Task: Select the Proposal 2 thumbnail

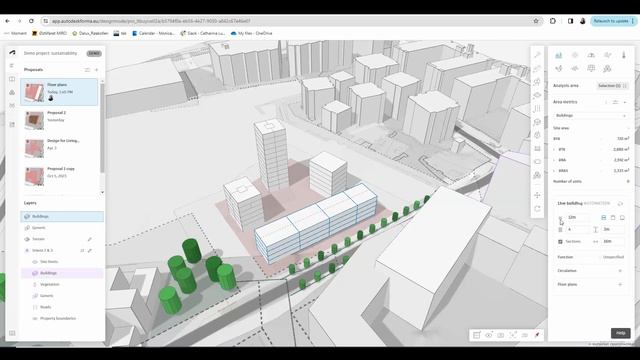Action: (34, 120)
